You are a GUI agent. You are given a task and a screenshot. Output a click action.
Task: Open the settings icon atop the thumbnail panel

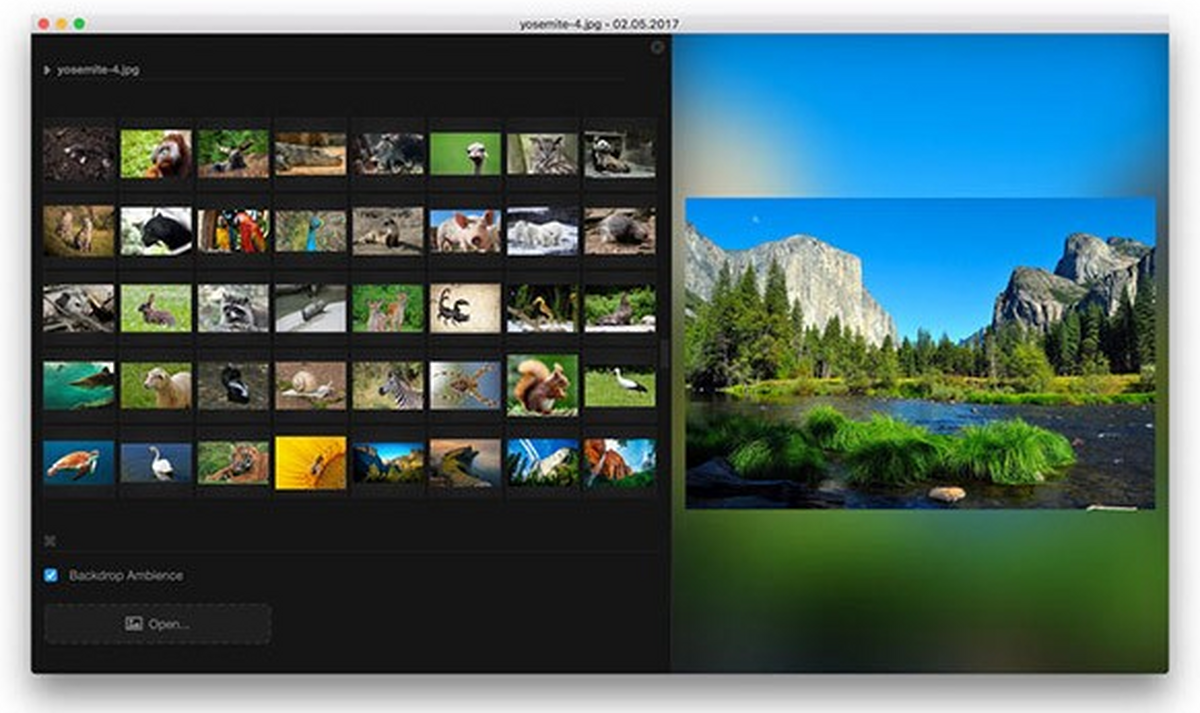pos(657,47)
